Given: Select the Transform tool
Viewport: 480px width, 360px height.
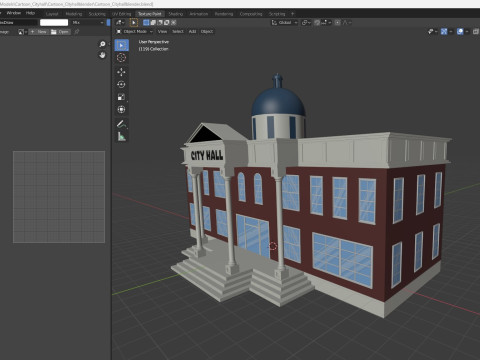Looking at the screenshot, I should pyautogui.click(x=121, y=109).
